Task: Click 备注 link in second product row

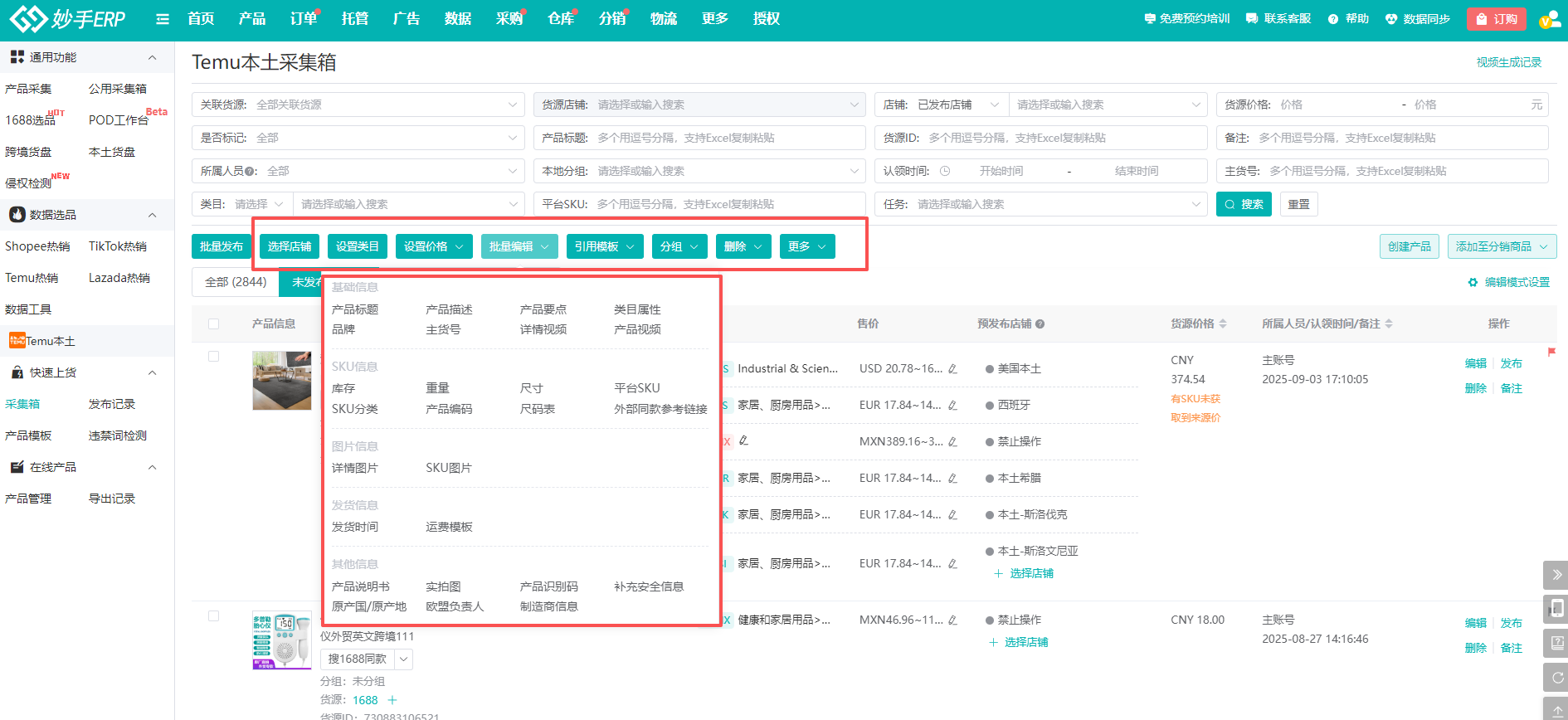Action: [1512, 648]
